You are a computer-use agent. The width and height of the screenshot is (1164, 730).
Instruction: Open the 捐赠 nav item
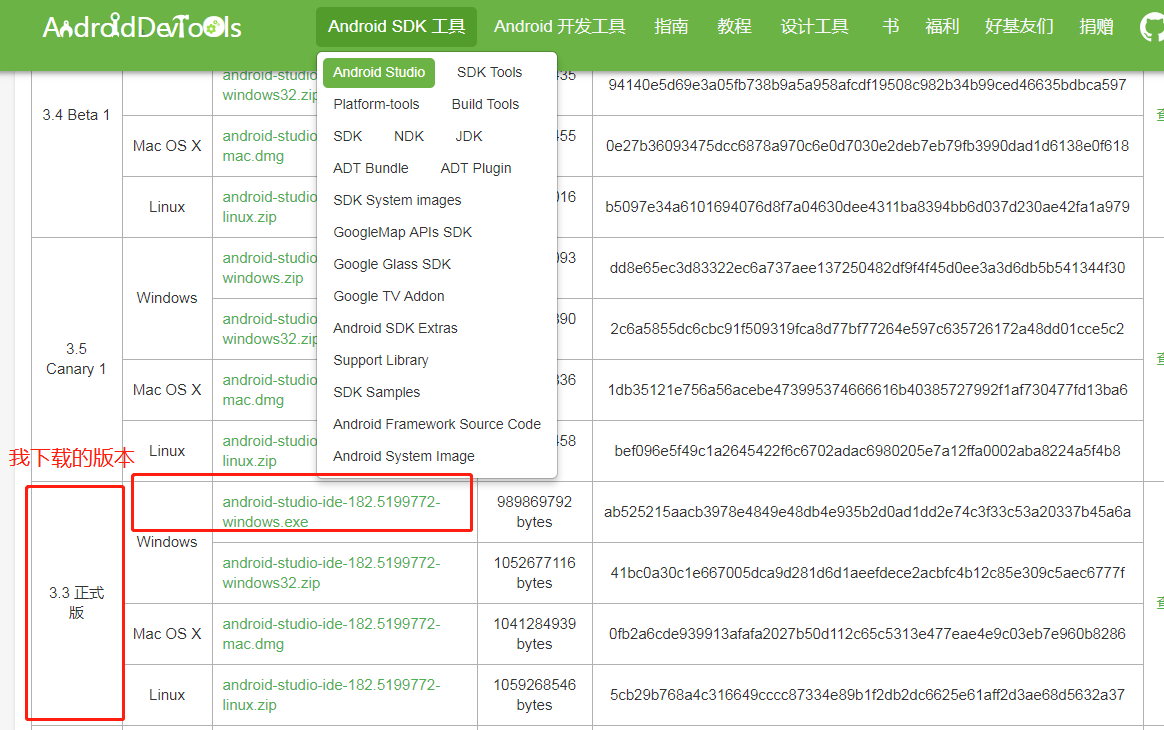[1096, 27]
